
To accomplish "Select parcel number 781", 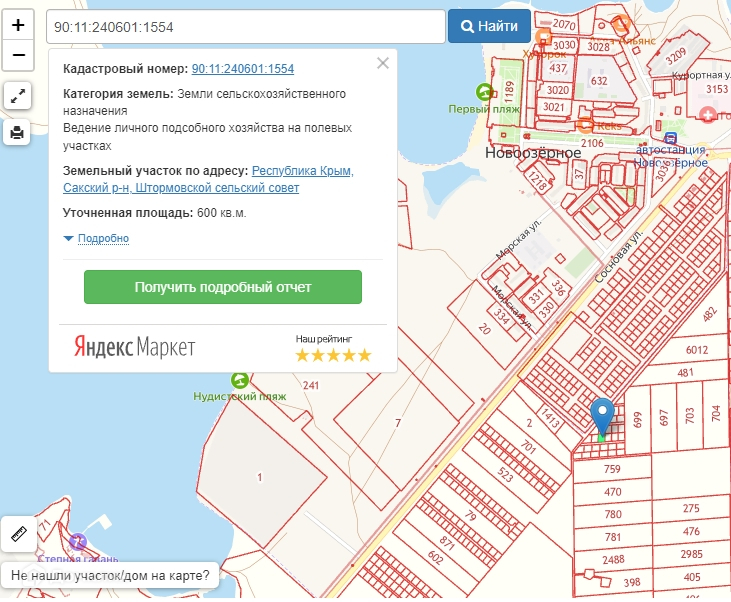I will (613, 537).
